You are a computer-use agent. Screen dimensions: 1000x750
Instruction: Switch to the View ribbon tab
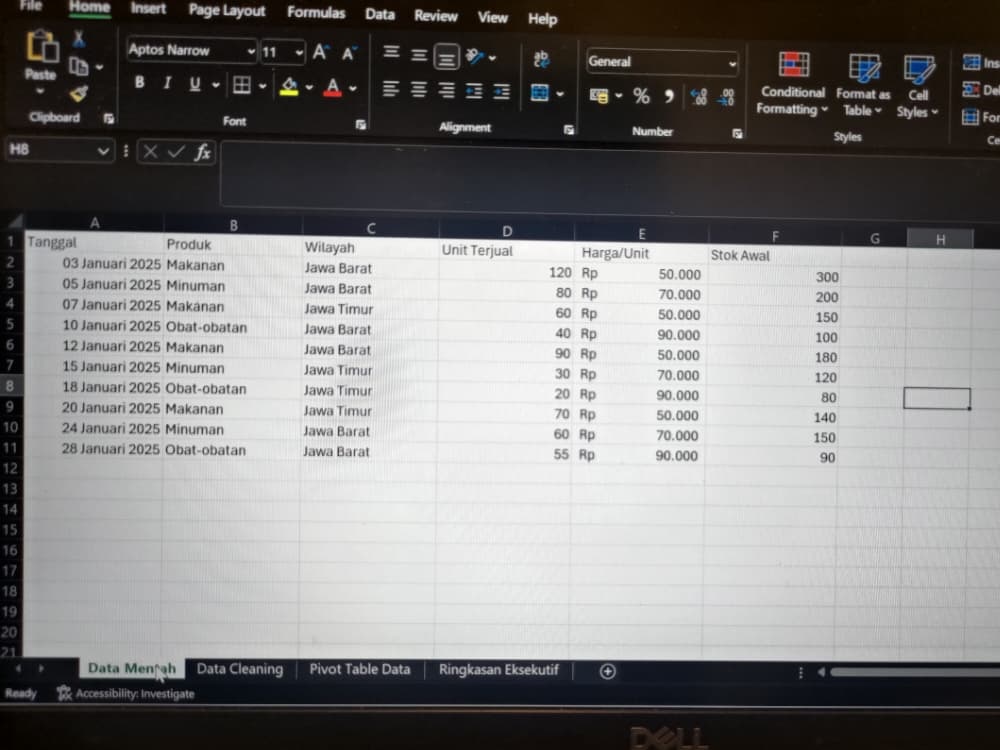tap(492, 17)
